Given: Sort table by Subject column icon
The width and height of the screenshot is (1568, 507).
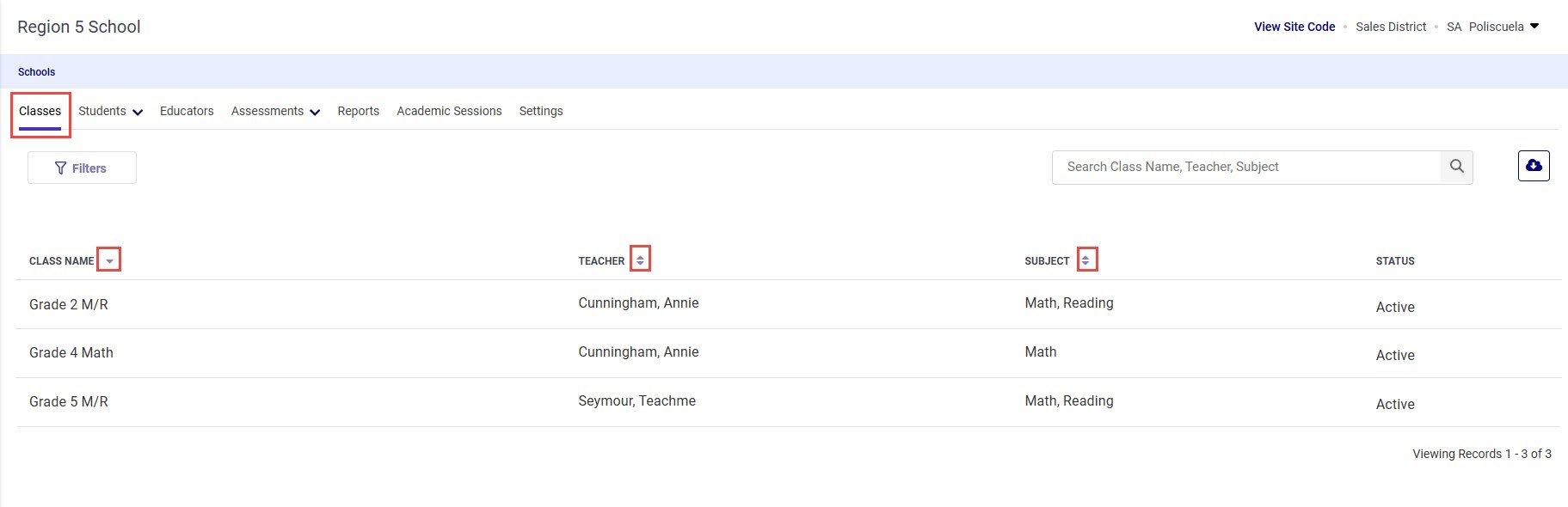Looking at the screenshot, I should pyautogui.click(x=1086, y=260).
